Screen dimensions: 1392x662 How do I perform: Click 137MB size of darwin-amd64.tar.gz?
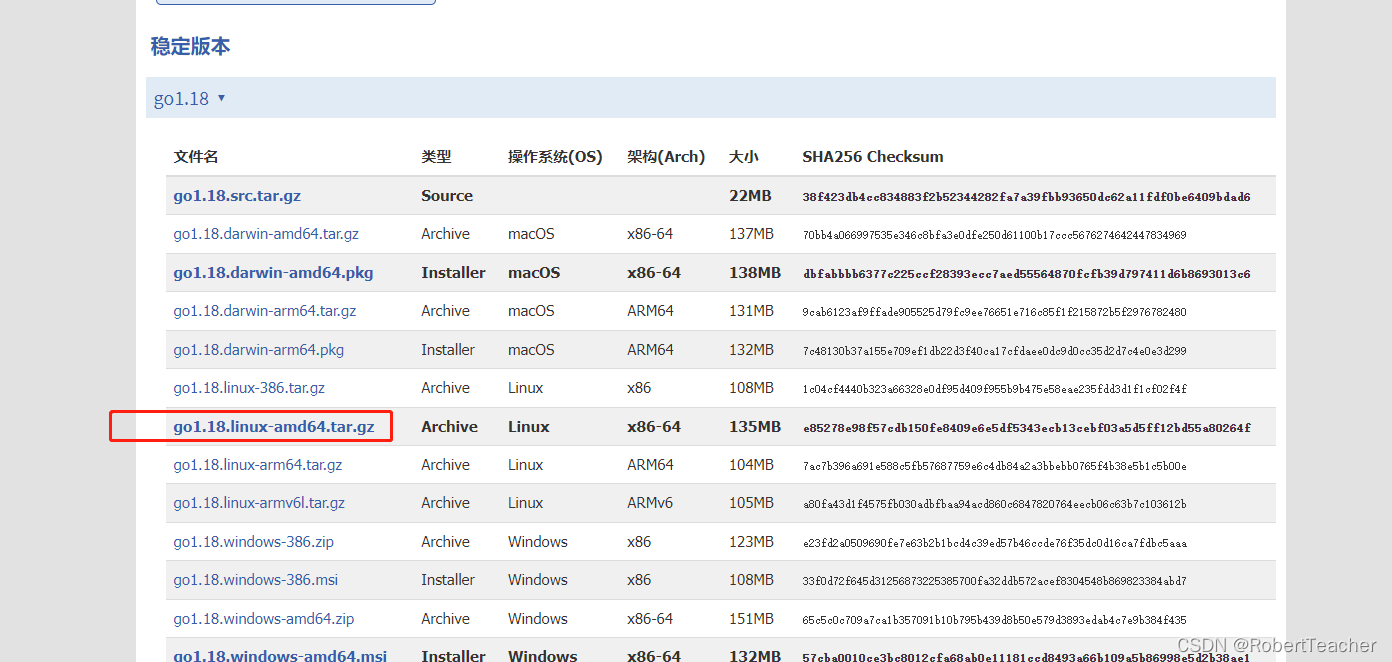[x=752, y=234]
